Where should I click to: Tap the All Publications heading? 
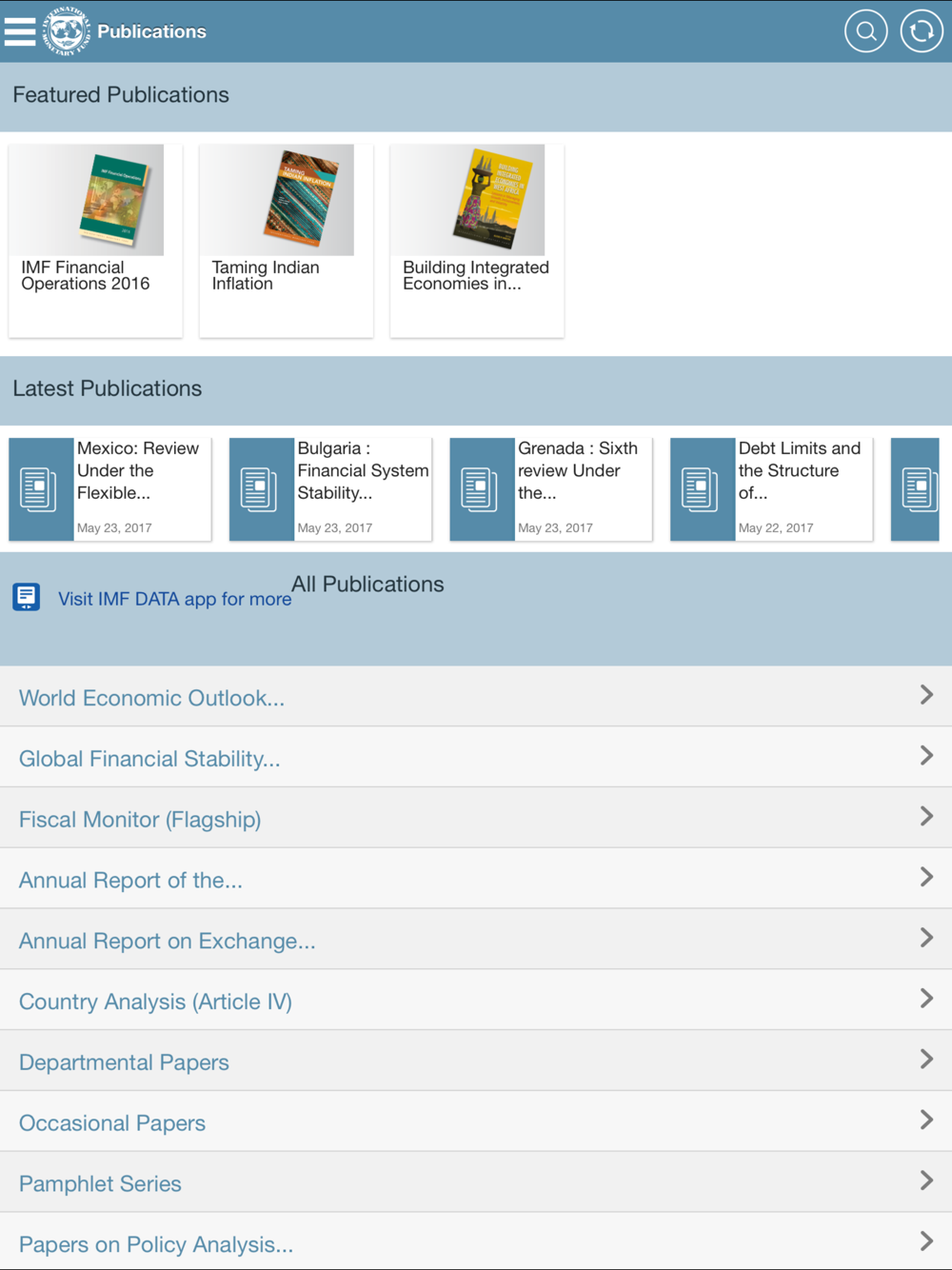(368, 585)
